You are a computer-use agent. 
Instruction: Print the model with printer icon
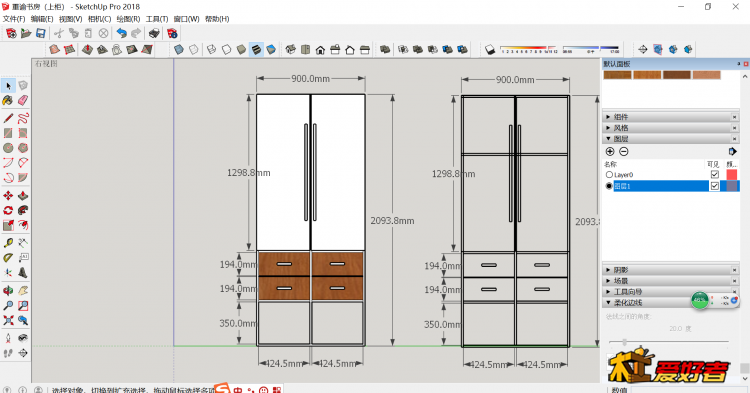pos(154,33)
